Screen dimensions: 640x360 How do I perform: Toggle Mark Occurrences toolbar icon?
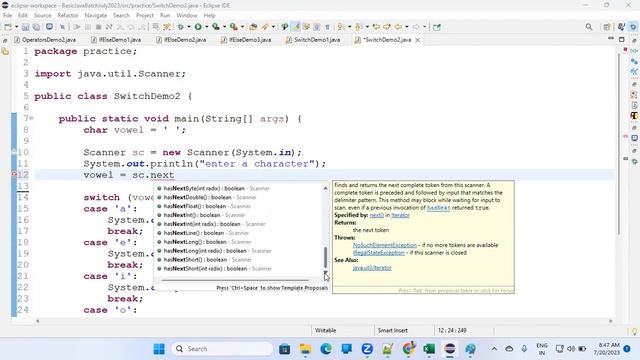click(296, 27)
